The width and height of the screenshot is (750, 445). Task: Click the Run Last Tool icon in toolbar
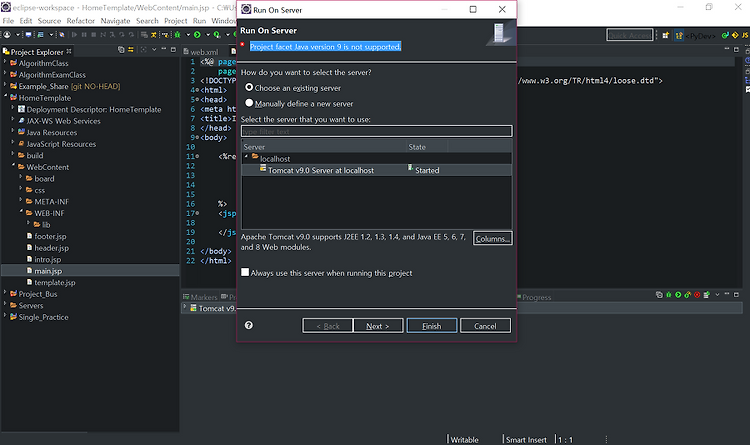pyautogui.click(x=217, y=35)
